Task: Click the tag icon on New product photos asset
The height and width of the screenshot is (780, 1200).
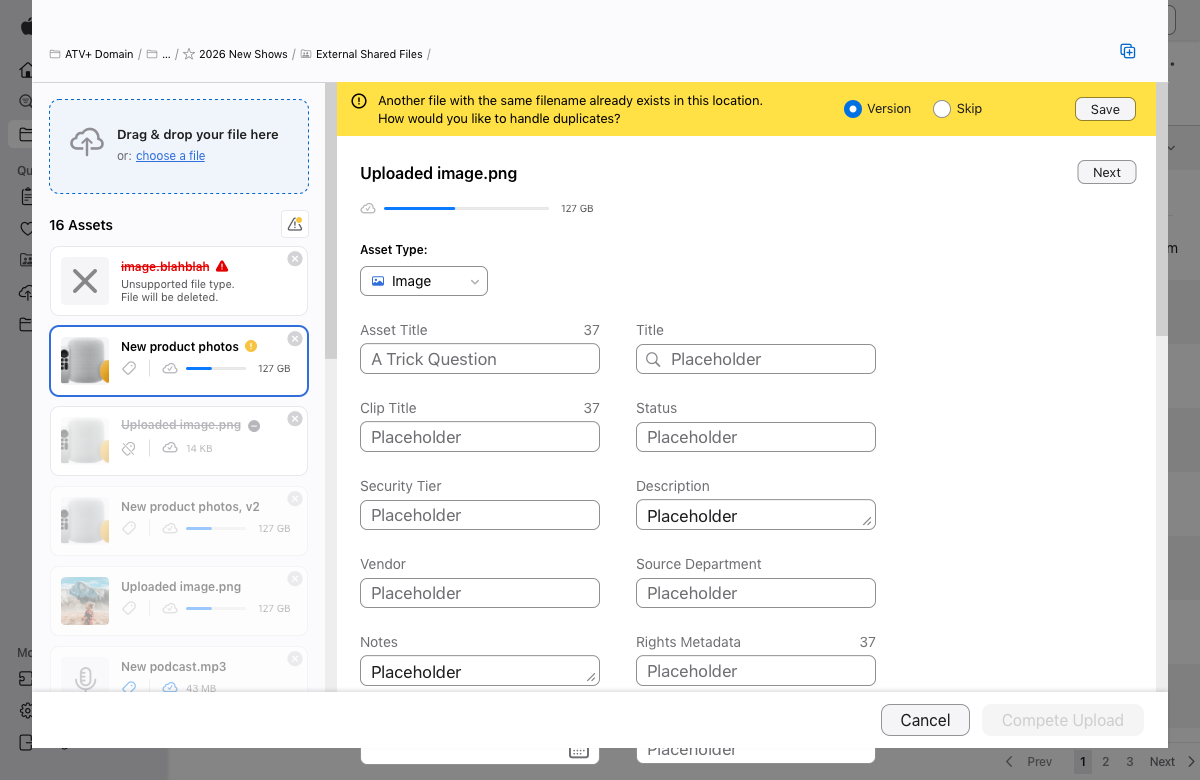Action: (x=128, y=368)
